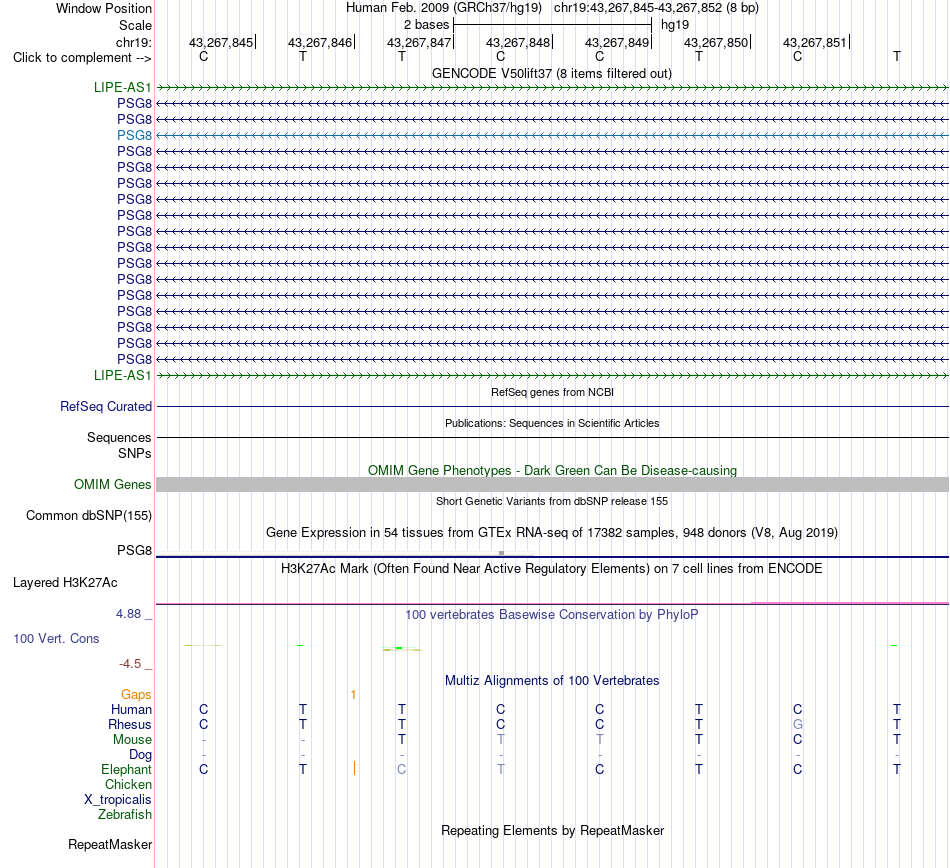Click the Zebrafish alignment row label

[125, 815]
